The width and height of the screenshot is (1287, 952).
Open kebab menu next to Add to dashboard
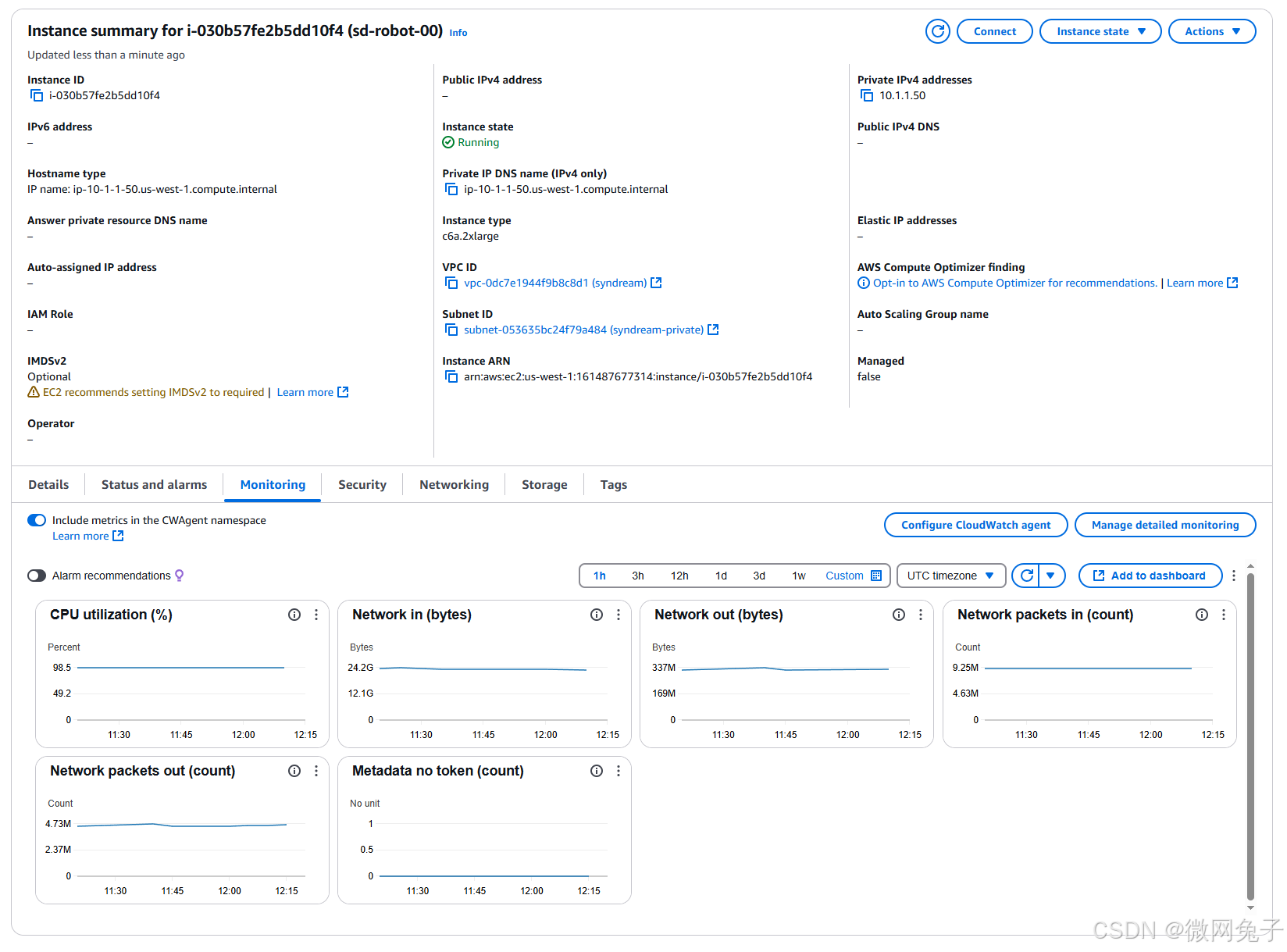(1234, 576)
